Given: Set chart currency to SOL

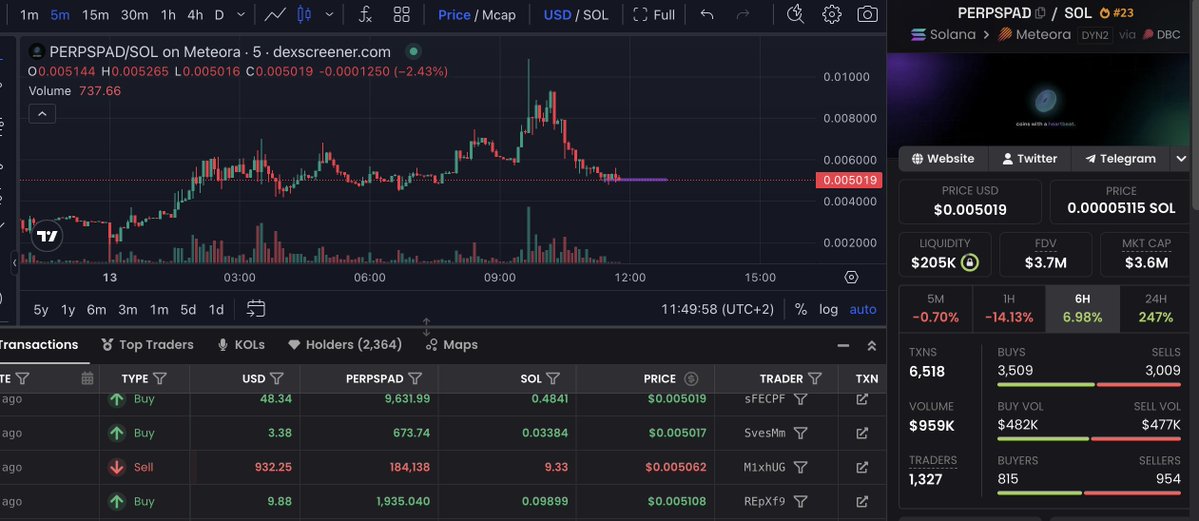Looking at the screenshot, I should click(596, 15).
